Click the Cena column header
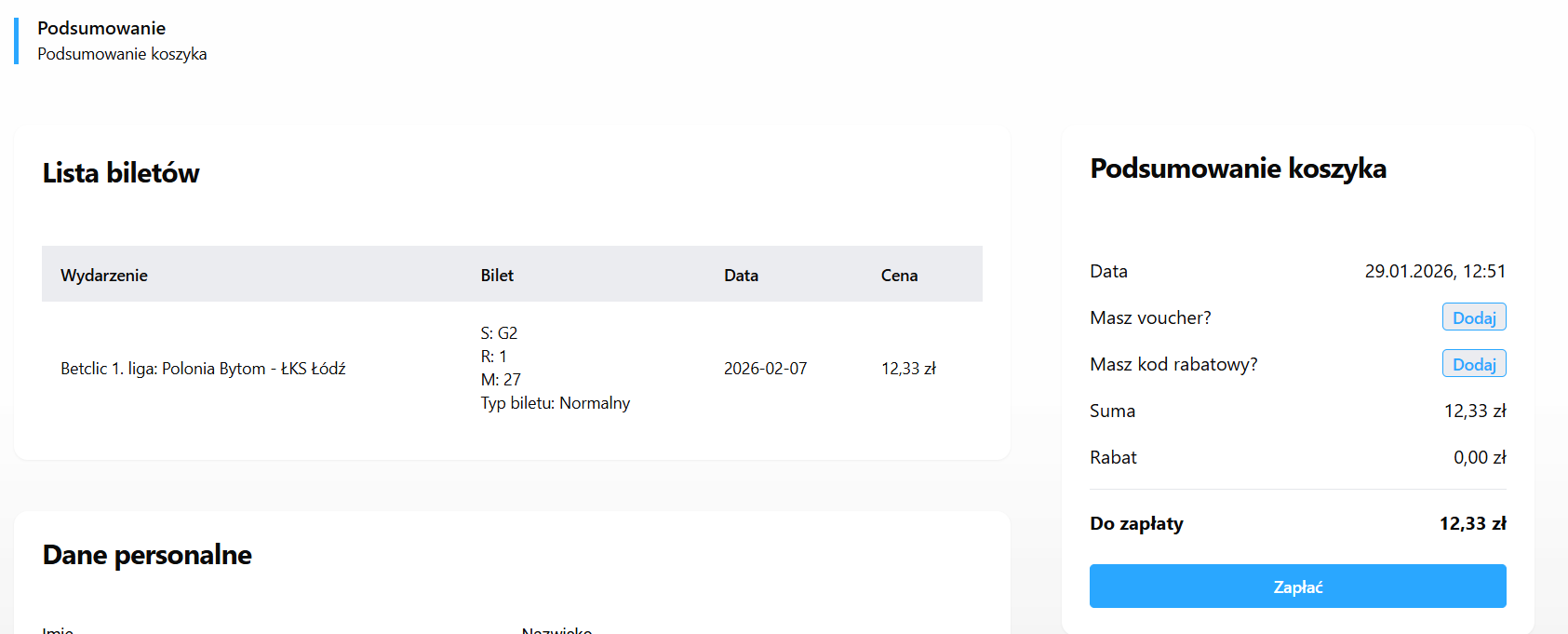The image size is (1568, 634). click(899, 276)
